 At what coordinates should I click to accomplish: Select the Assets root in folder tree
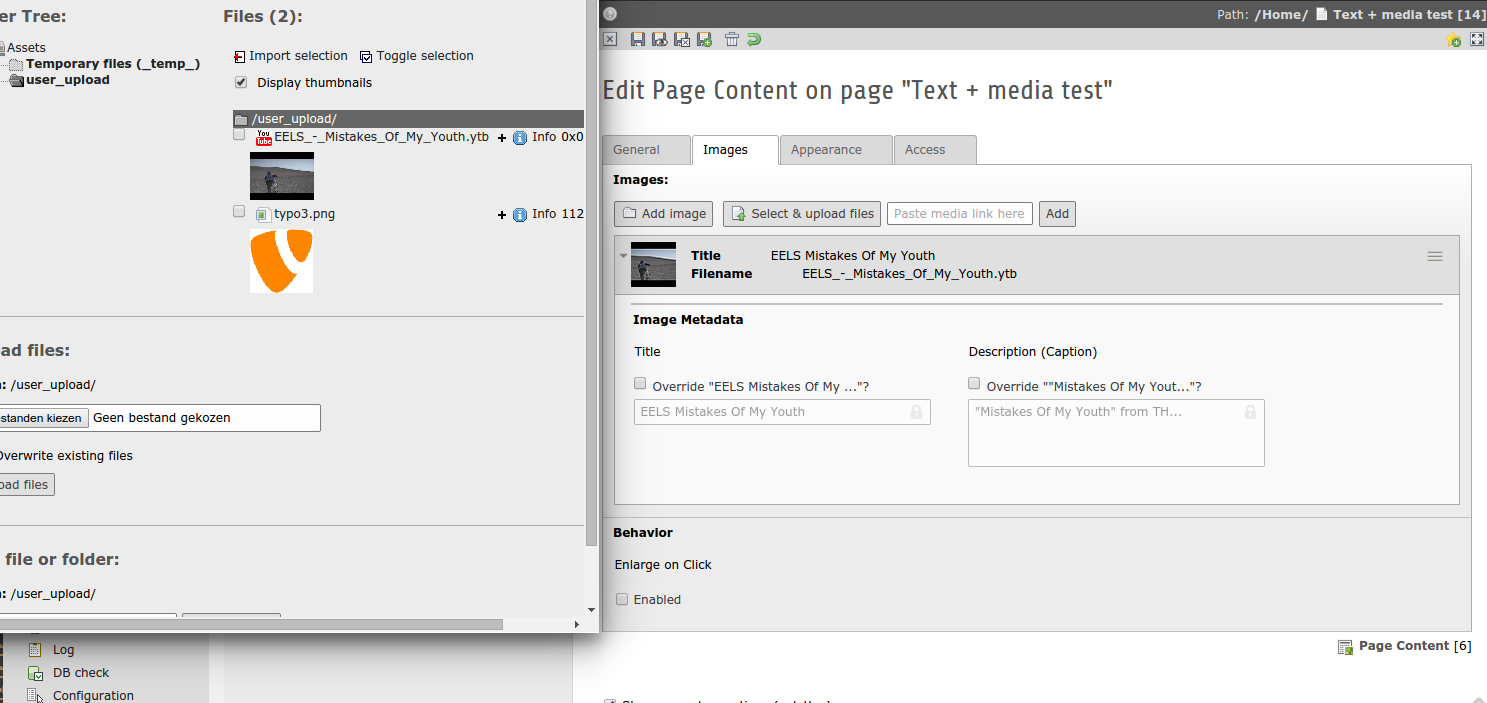click(26, 48)
